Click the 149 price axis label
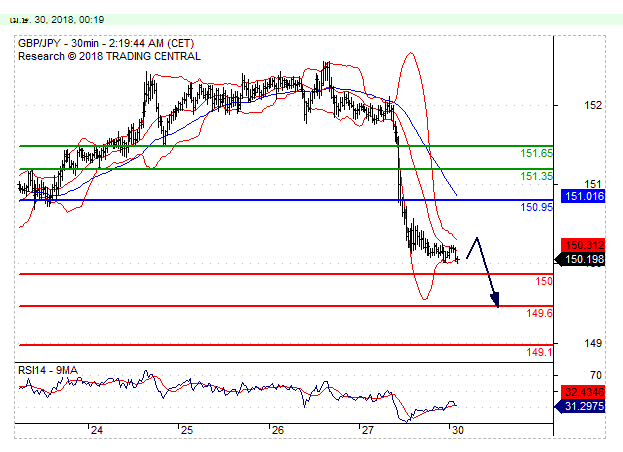 pos(593,343)
